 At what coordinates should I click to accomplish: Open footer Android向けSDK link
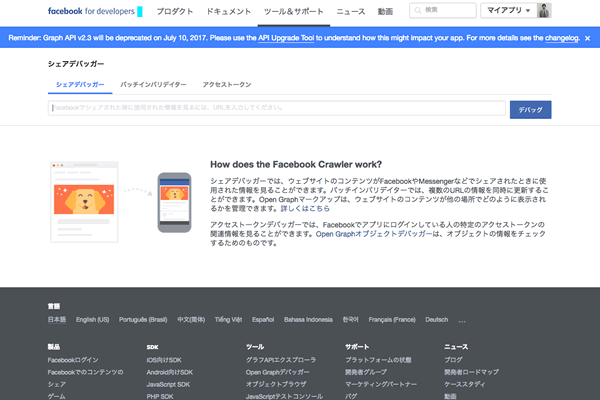[x=170, y=372]
